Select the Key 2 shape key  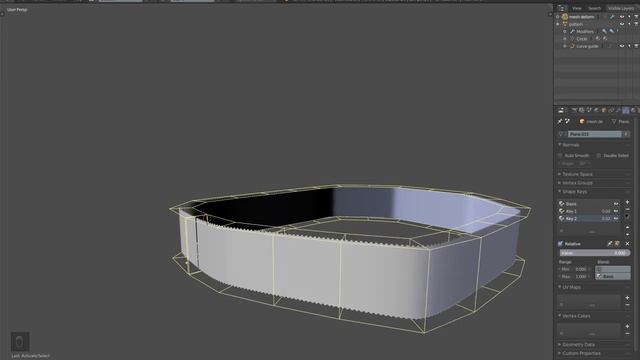click(x=589, y=218)
